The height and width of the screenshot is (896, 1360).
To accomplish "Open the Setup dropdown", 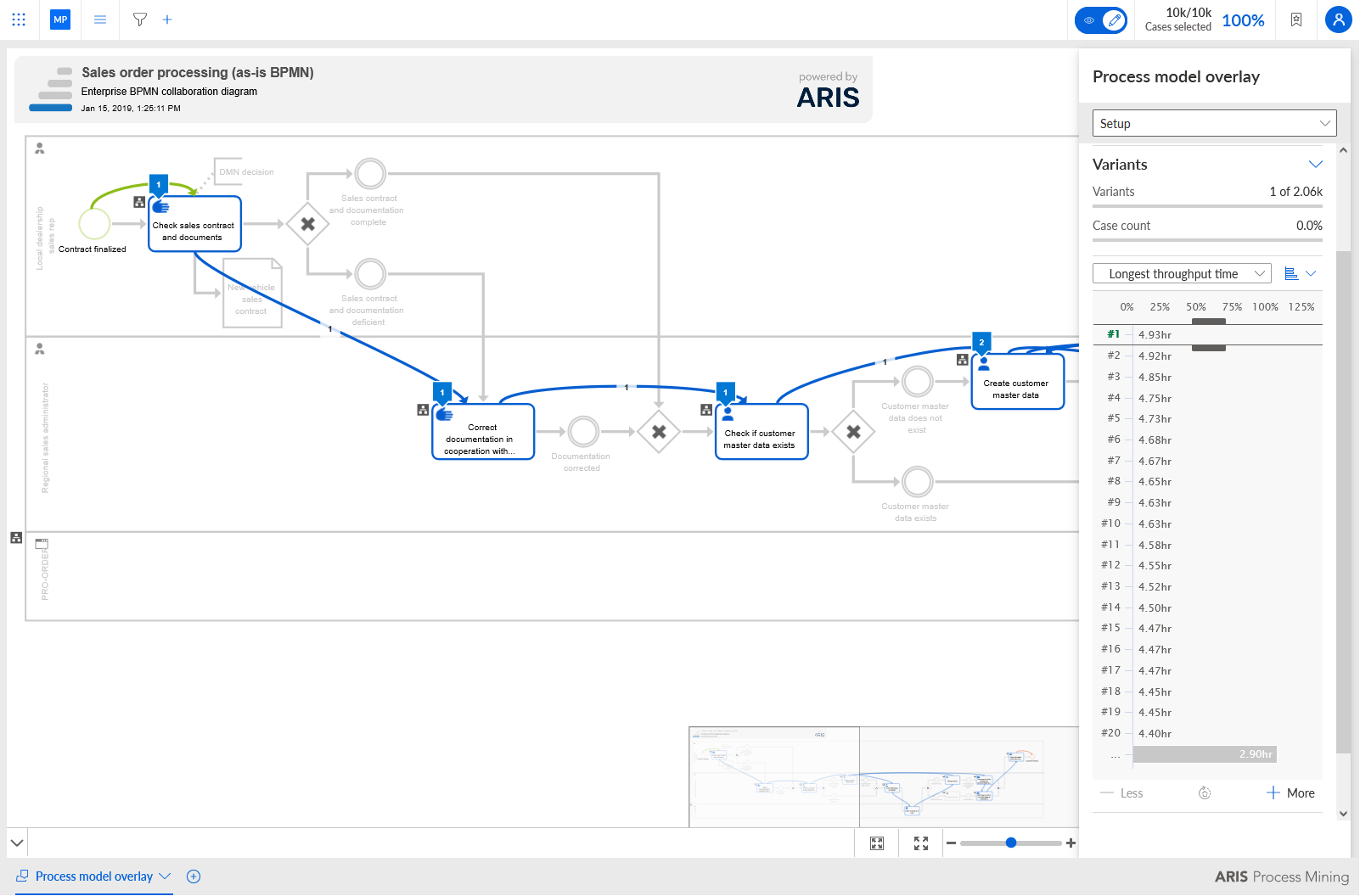I will [1215, 123].
